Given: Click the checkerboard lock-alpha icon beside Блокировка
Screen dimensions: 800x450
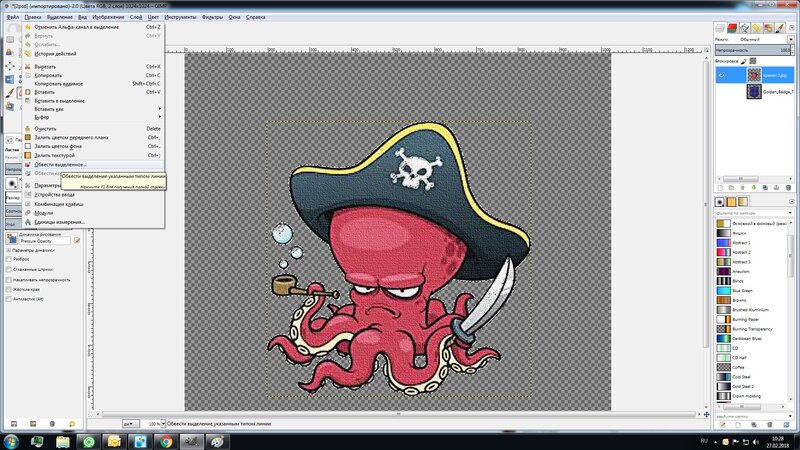Looking at the screenshot, I should tap(753, 61).
